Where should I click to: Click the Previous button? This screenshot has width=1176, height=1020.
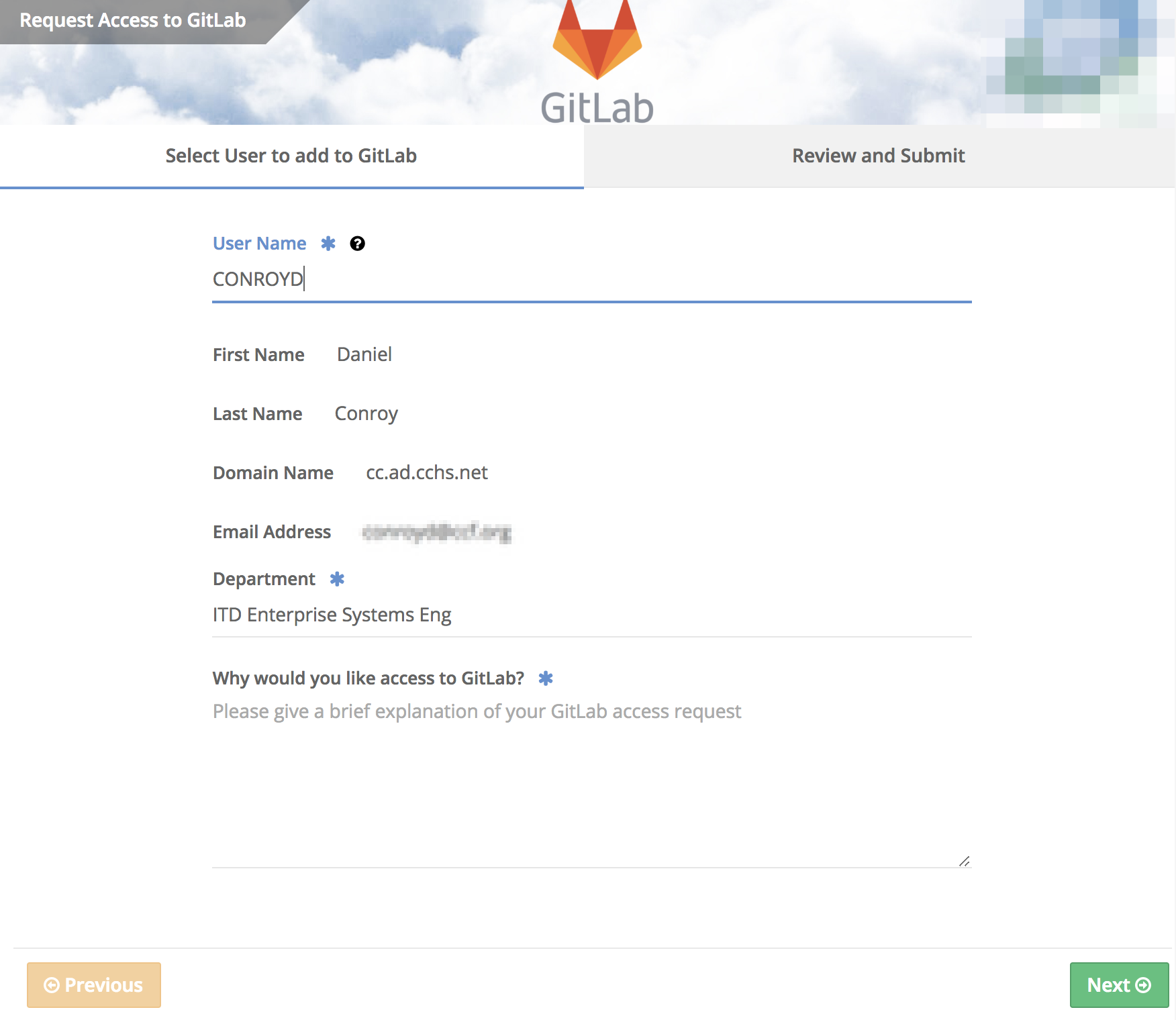(94, 984)
